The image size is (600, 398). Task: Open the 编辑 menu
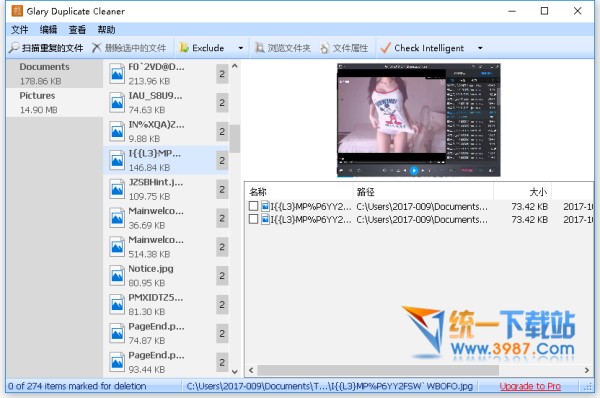[49, 29]
